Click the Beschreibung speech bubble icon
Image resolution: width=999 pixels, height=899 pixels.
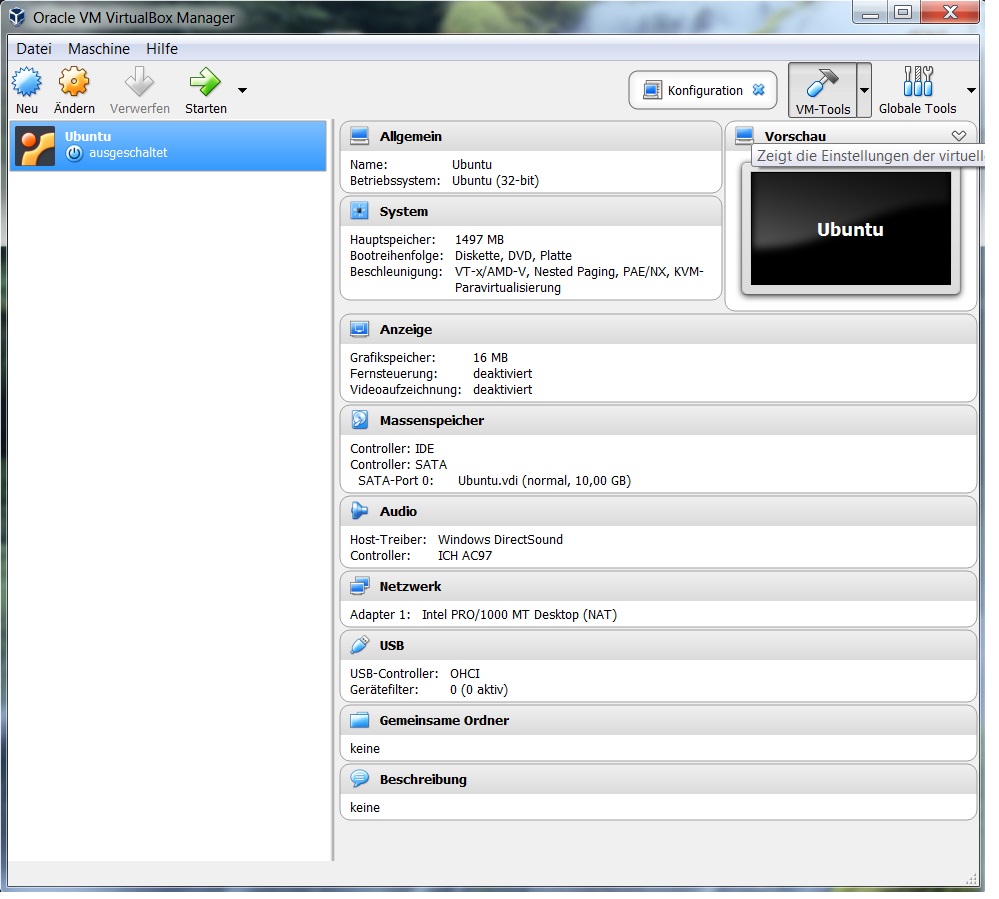[x=359, y=779]
